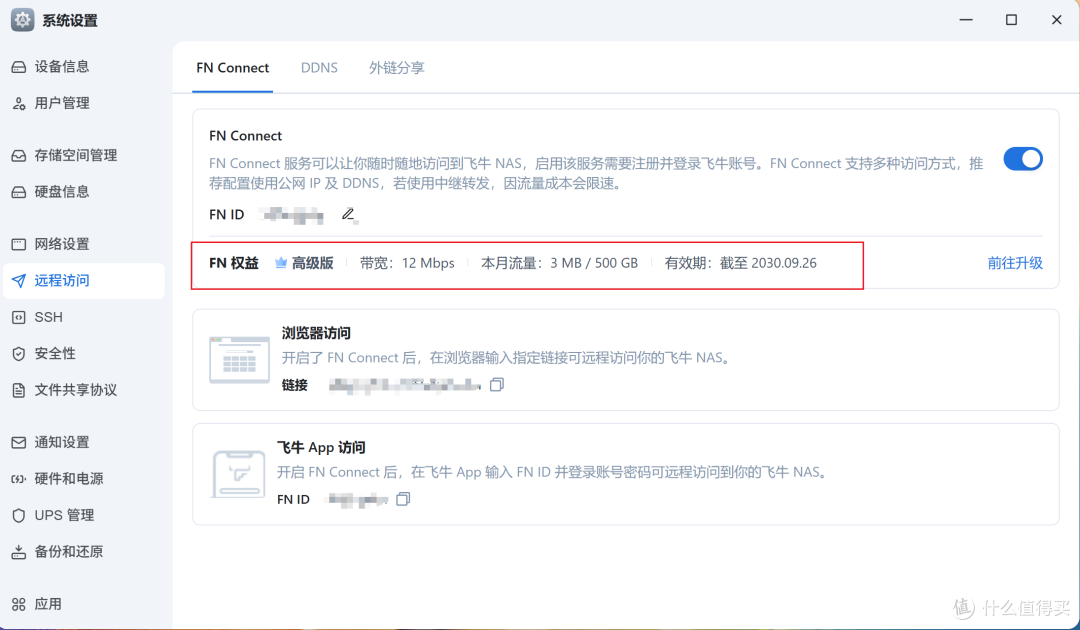
Task: Click the browser window illustration
Action: pyautogui.click(x=239, y=359)
